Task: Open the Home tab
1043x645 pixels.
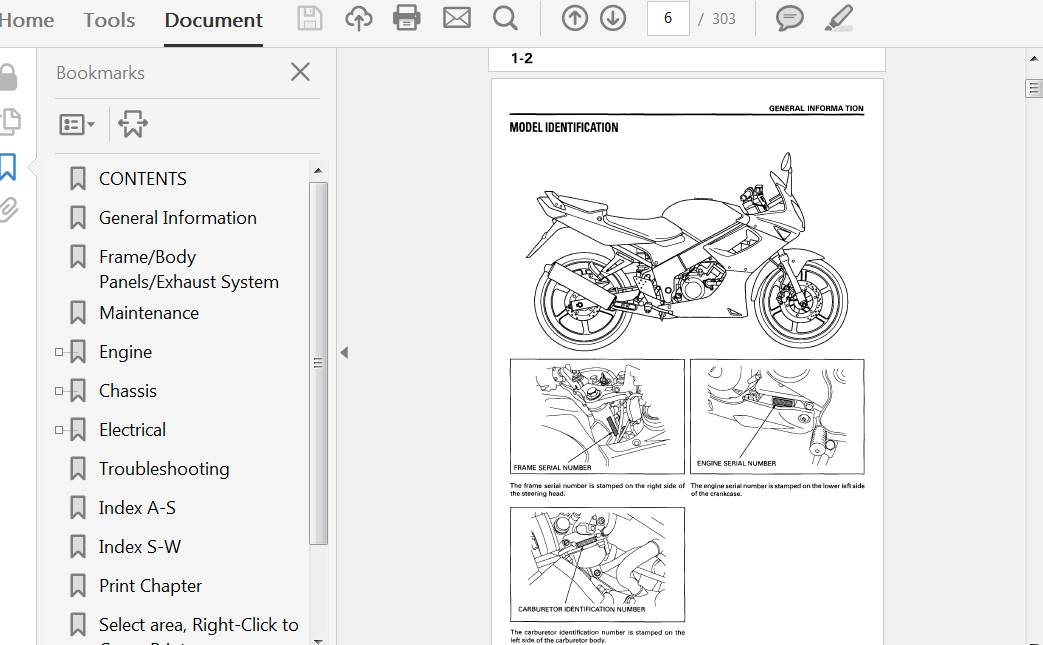Action: click(x=25, y=20)
